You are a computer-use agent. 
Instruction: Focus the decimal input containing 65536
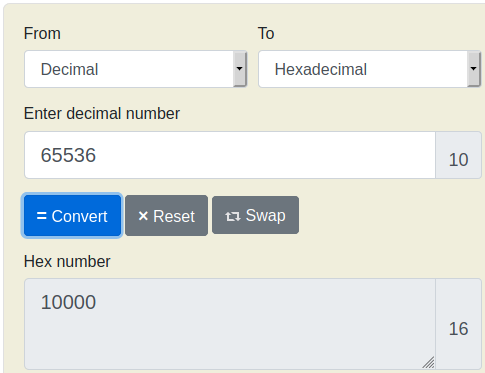click(230, 155)
